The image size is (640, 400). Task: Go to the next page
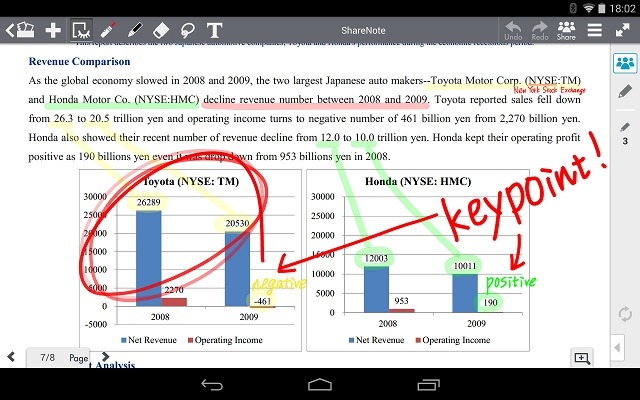[x=105, y=356]
